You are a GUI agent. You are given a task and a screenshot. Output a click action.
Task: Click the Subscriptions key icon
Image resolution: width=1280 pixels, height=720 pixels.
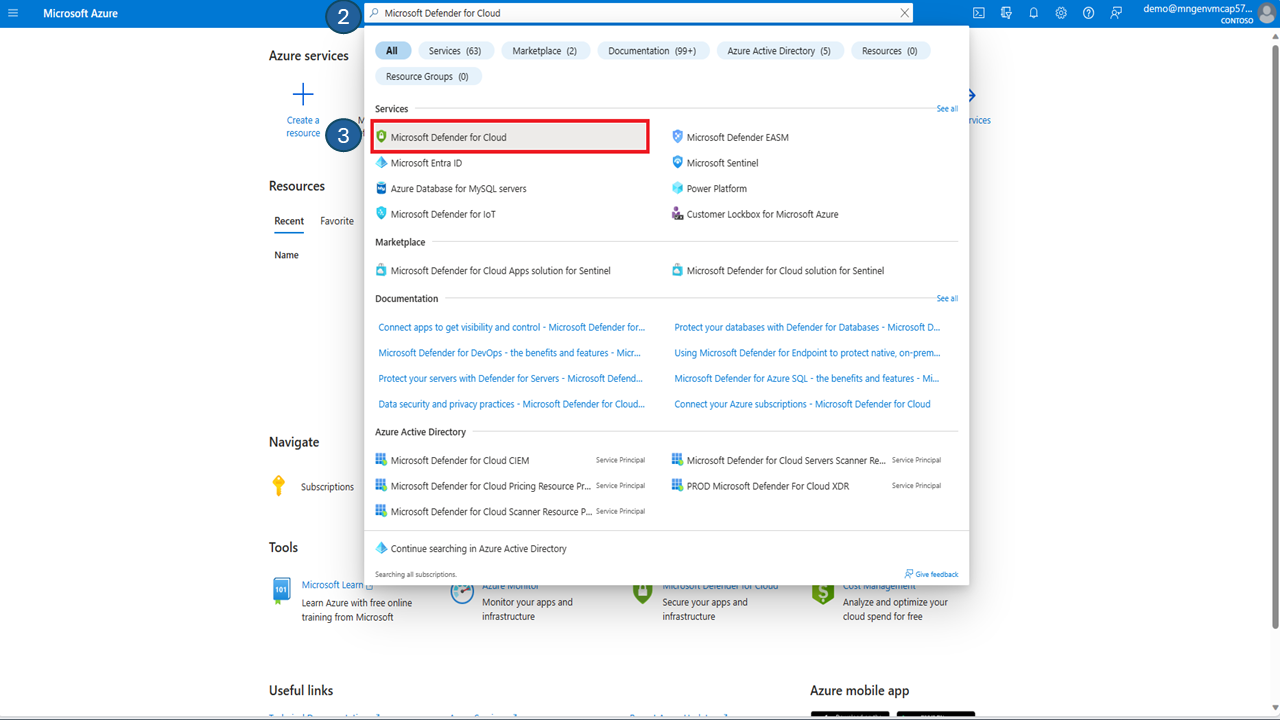[279, 486]
